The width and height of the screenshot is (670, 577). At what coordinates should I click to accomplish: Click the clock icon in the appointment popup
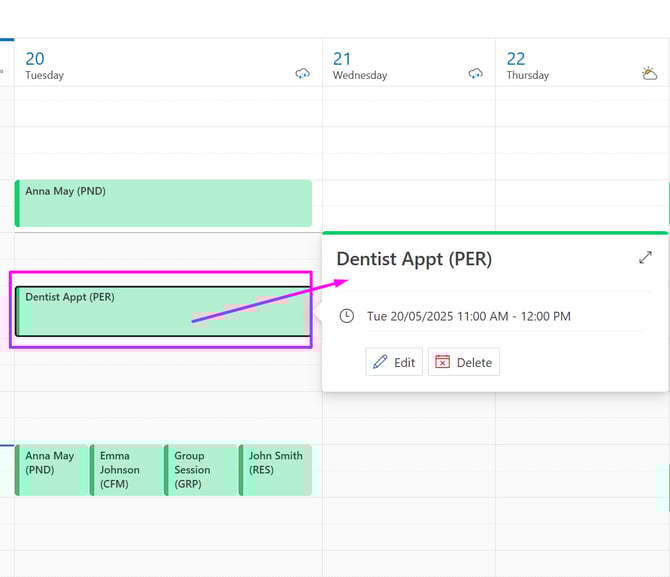[x=347, y=316]
